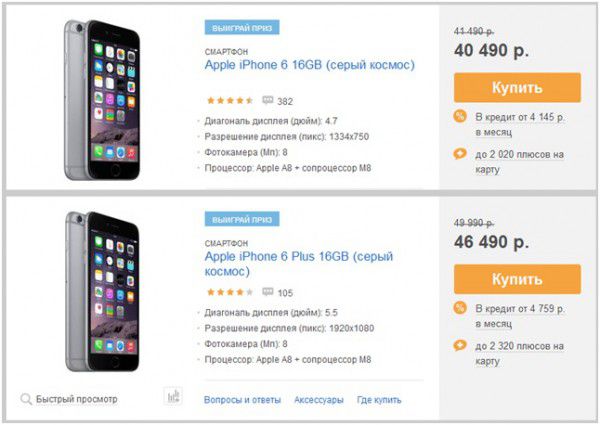This screenshot has width=600, height=425.
Task: Click bonus points icon for iPhone 6
Action: pos(460,154)
